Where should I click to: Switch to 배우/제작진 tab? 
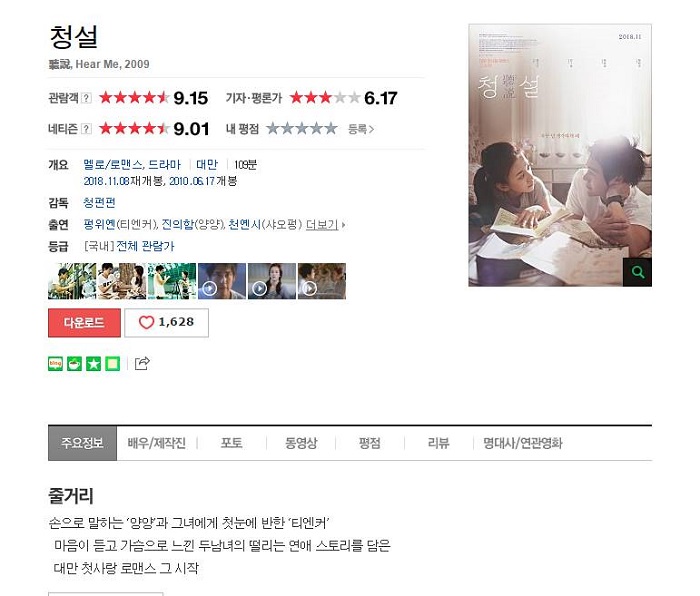click(x=157, y=443)
